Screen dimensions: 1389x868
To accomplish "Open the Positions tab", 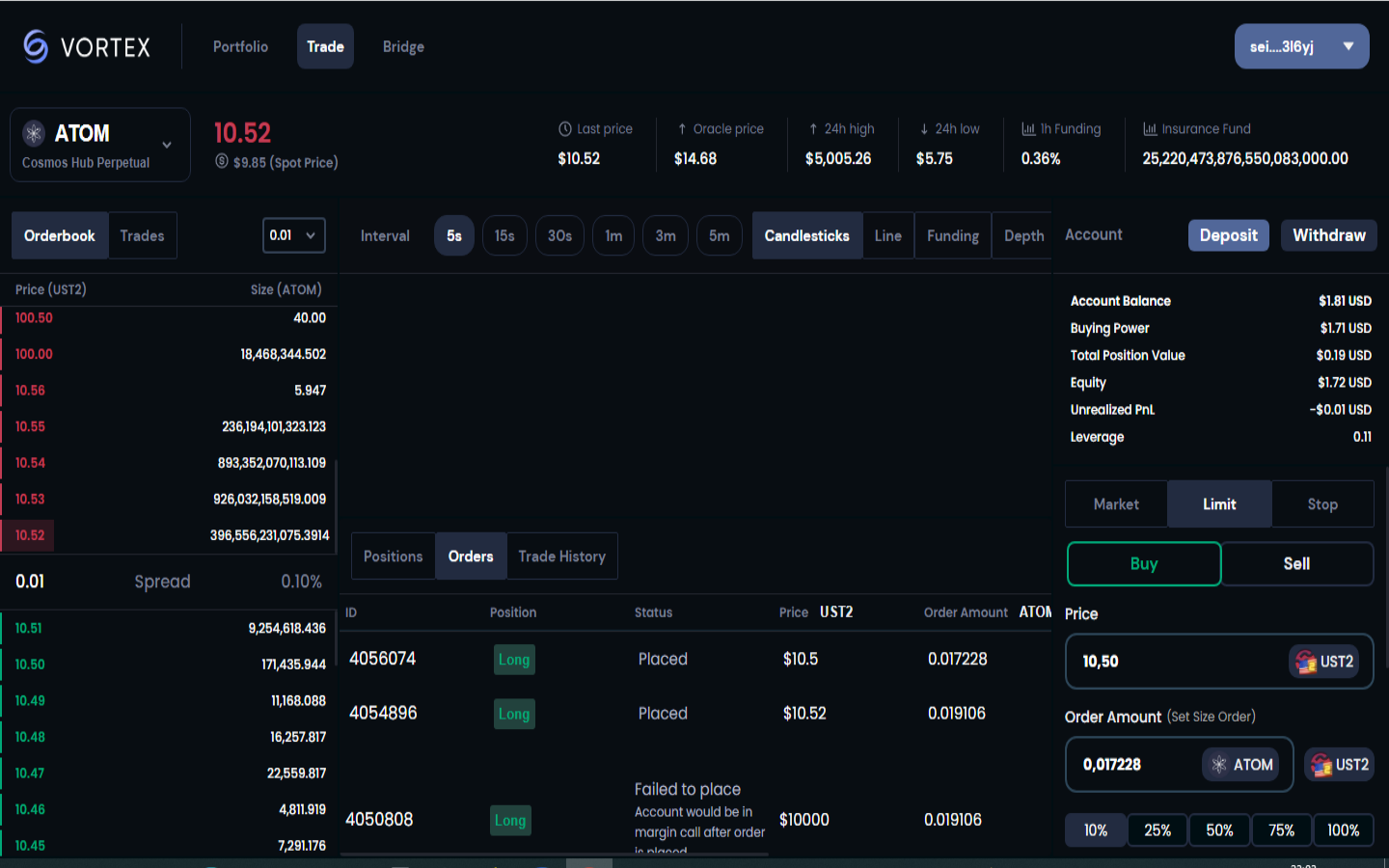I will point(394,556).
